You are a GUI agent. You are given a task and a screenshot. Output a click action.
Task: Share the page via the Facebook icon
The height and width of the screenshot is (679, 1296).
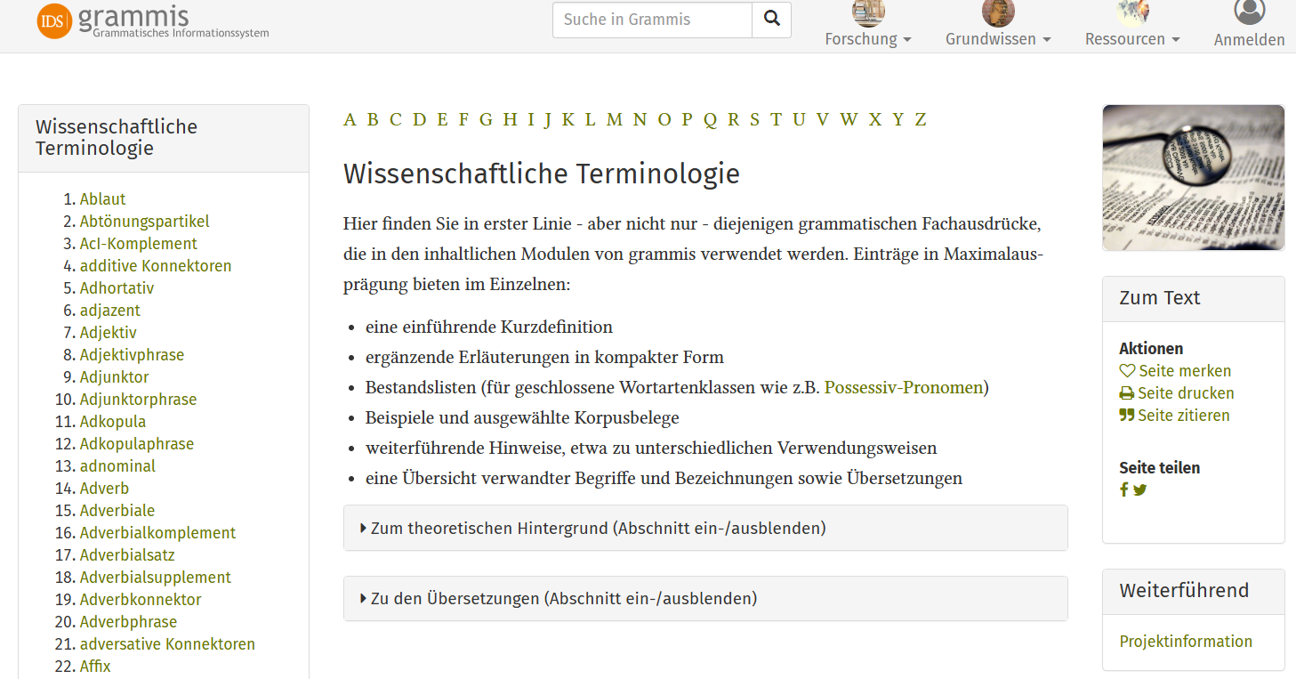[x=1123, y=489]
